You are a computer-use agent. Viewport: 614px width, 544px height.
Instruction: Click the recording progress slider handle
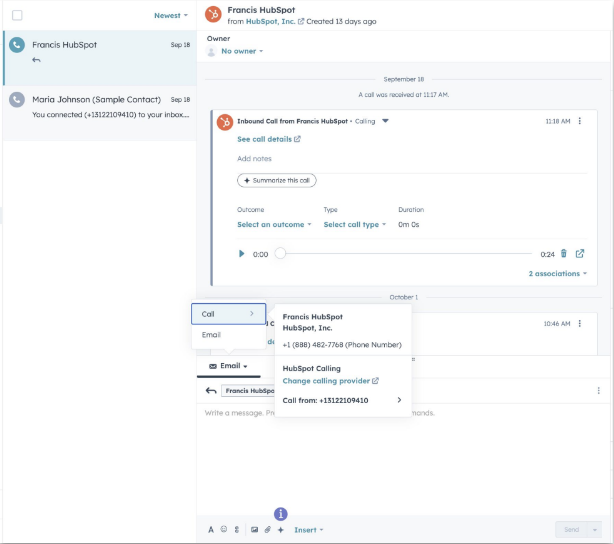pyautogui.click(x=280, y=253)
